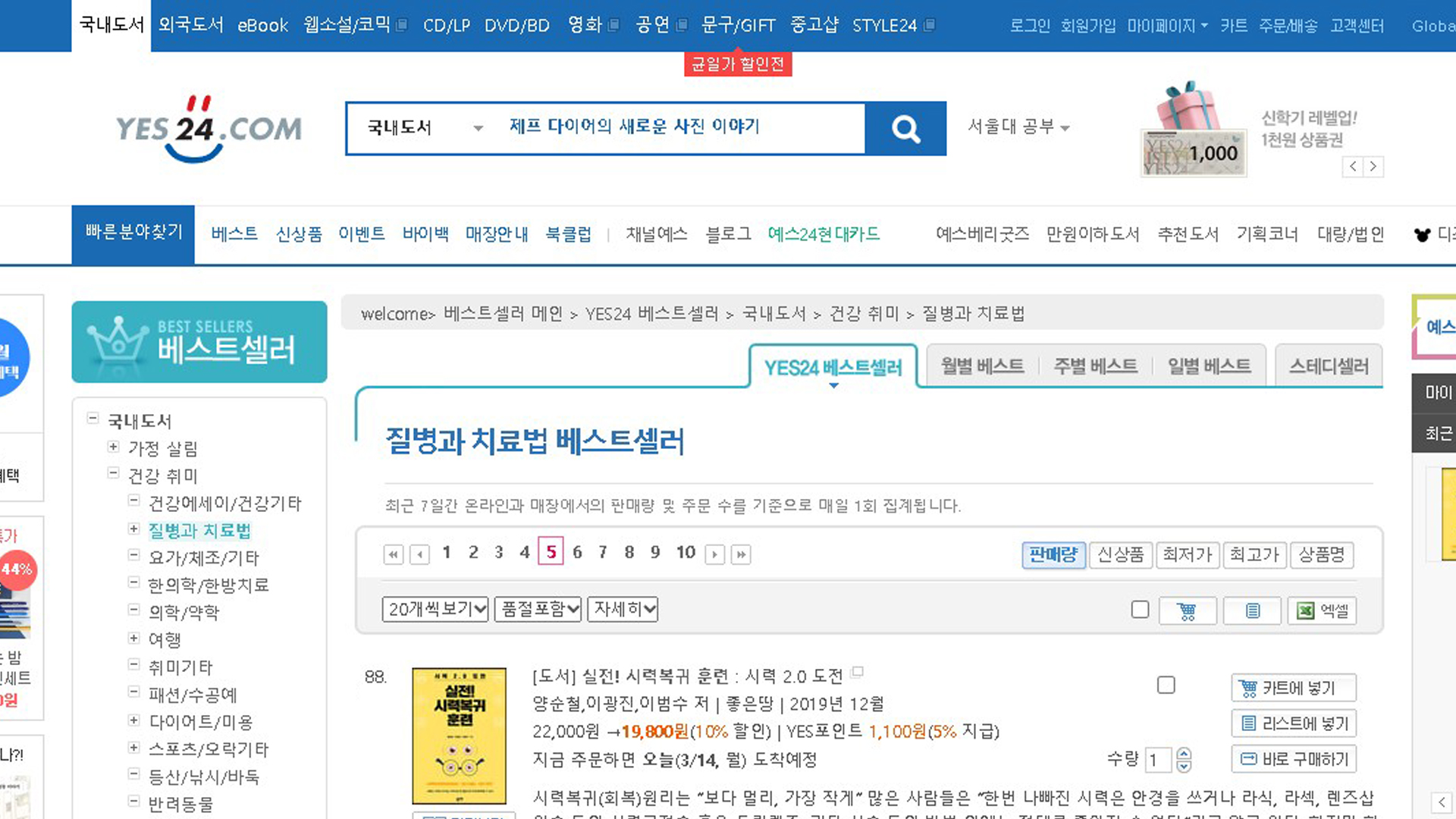Expand 다이어트/미용 category node
Screen dimensions: 1456x819
(x=133, y=720)
